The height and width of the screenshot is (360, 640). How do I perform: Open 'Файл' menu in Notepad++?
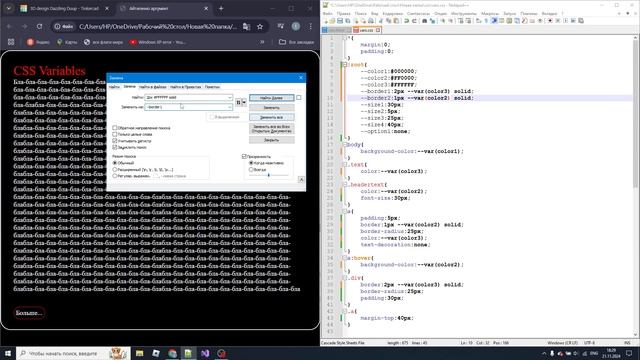point(328,13)
